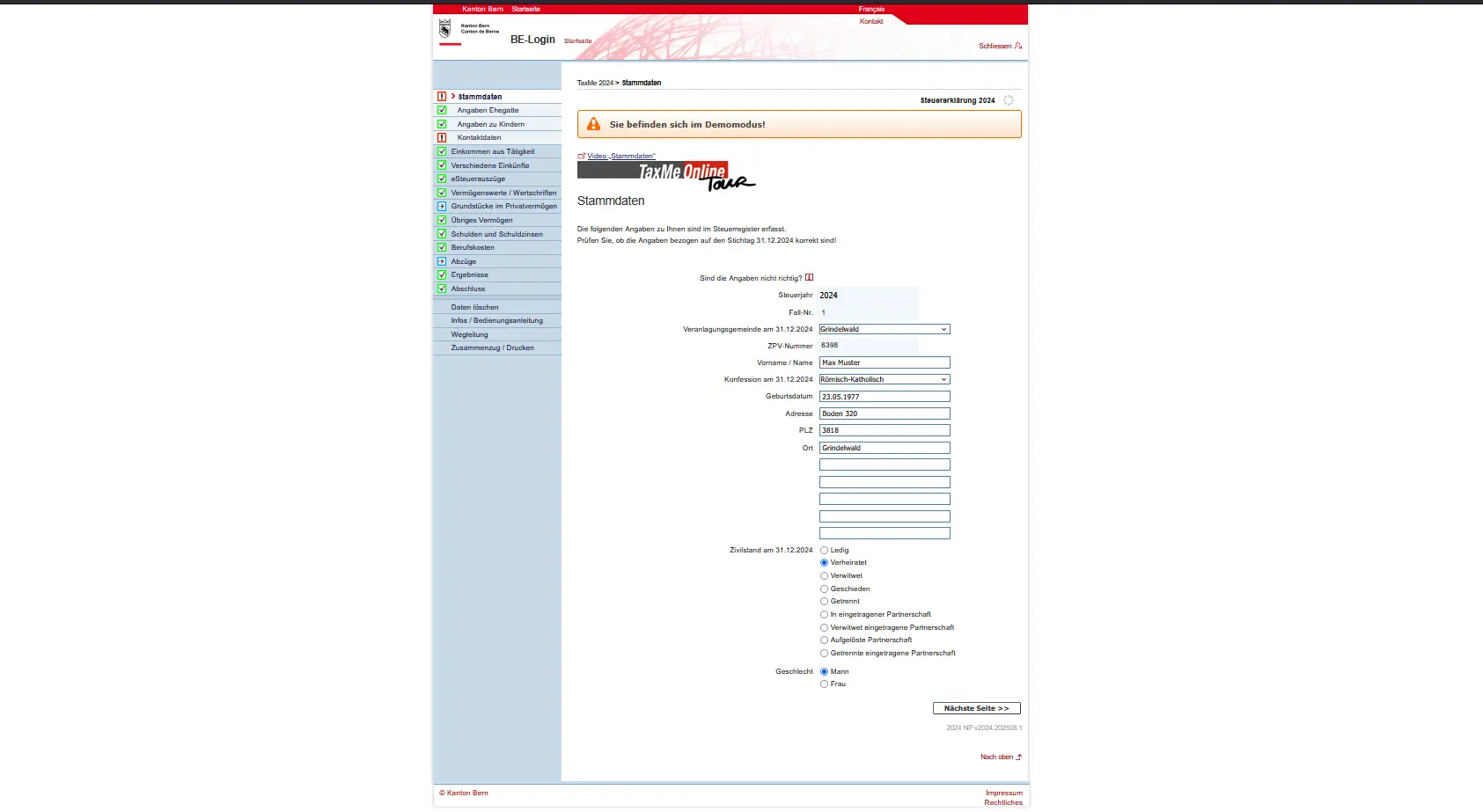The image size is (1483, 812).
Task: Open the Video „Stammdaten" link
Action: coord(620,156)
